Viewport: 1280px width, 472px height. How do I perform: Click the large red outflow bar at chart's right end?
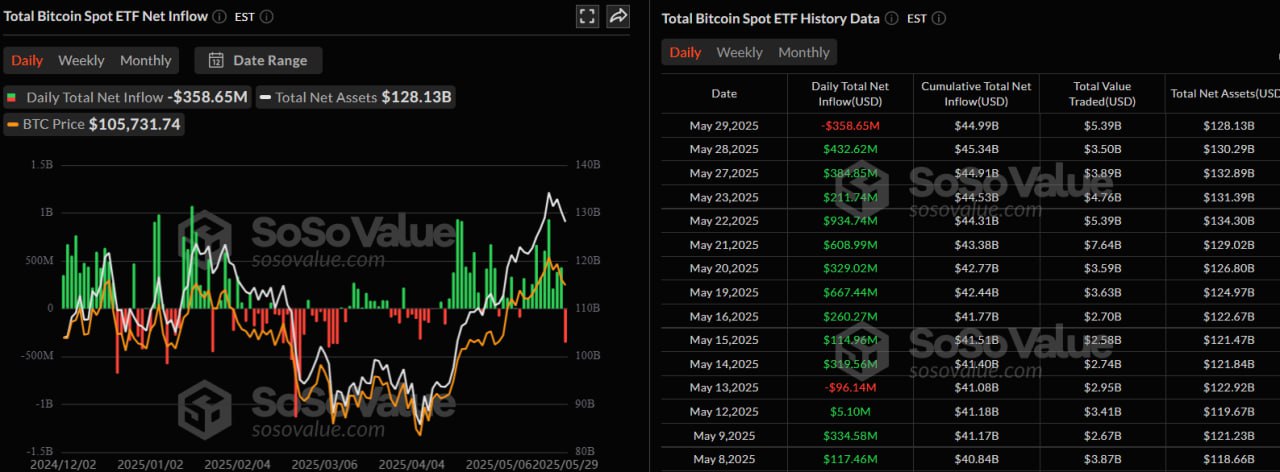(565, 325)
